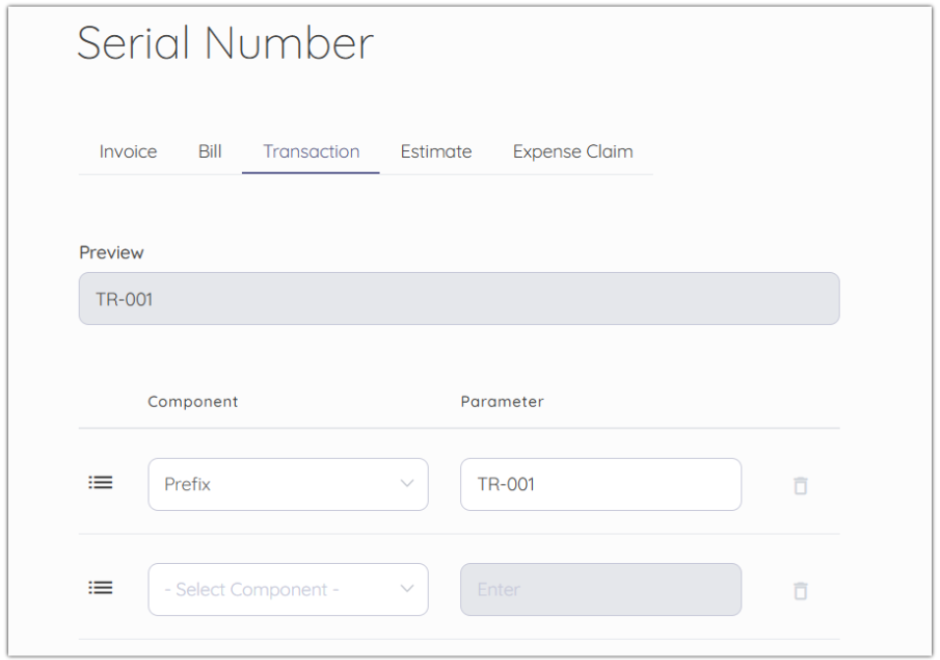Click the Parameter column header

coord(502,402)
